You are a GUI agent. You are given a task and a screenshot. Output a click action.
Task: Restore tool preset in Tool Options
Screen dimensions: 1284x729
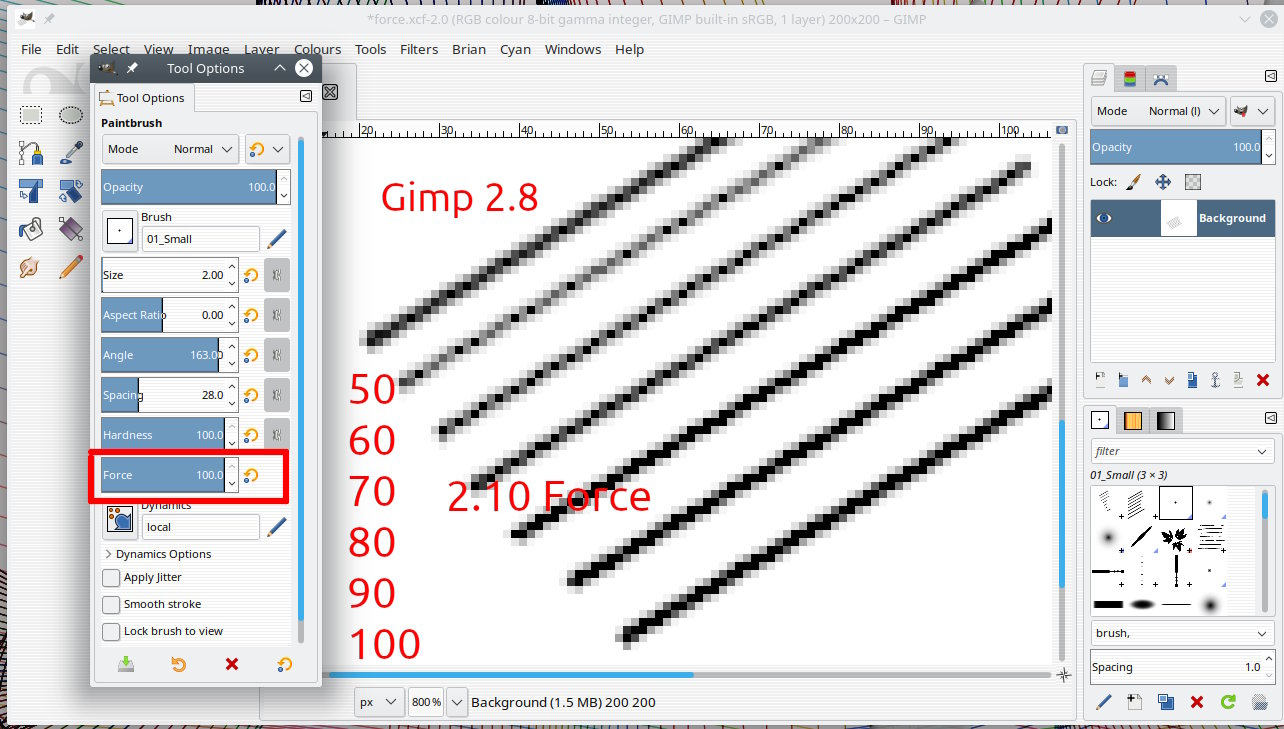coord(179,664)
